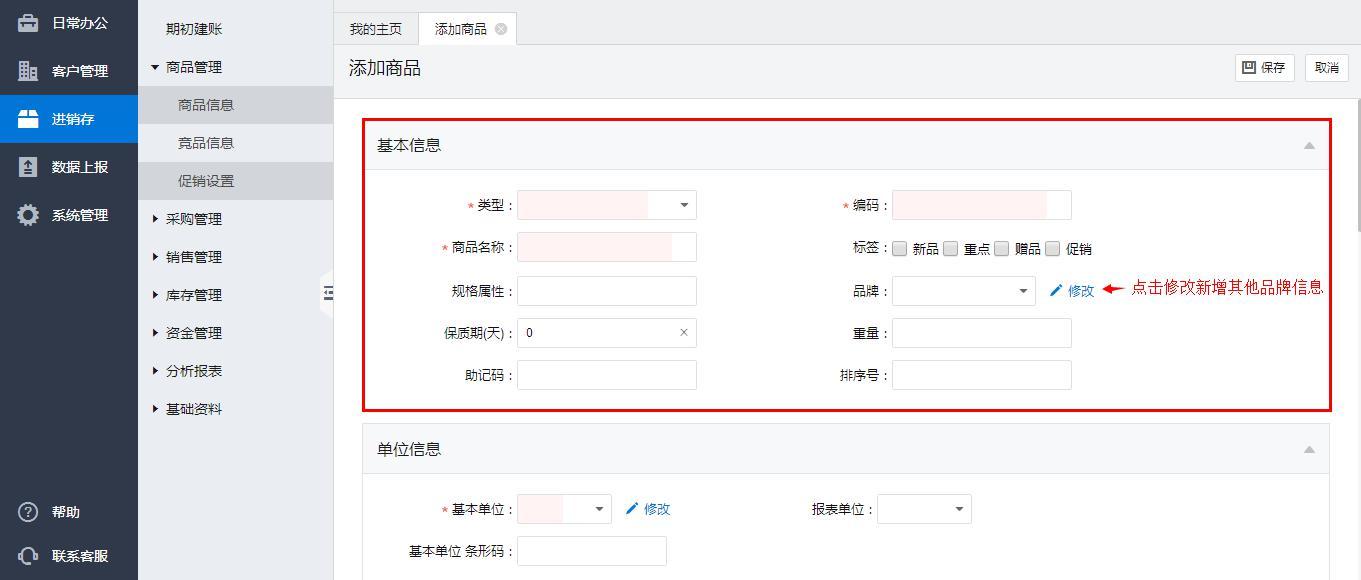1361x580 pixels.
Task: Open 客户管理 building icon in sidebar
Action: click(28, 71)
